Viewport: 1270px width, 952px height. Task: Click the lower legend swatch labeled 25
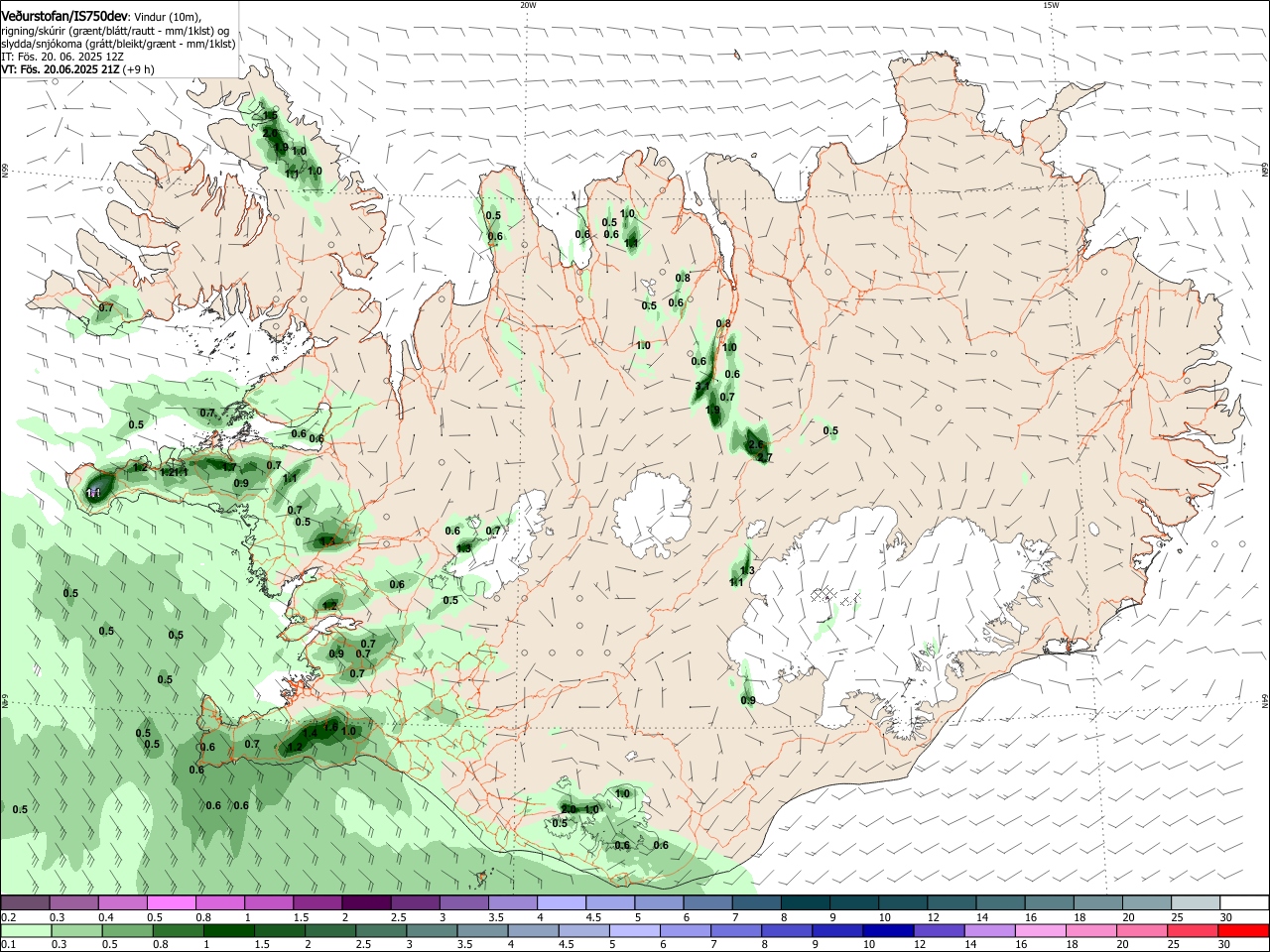pos(1193,930)
